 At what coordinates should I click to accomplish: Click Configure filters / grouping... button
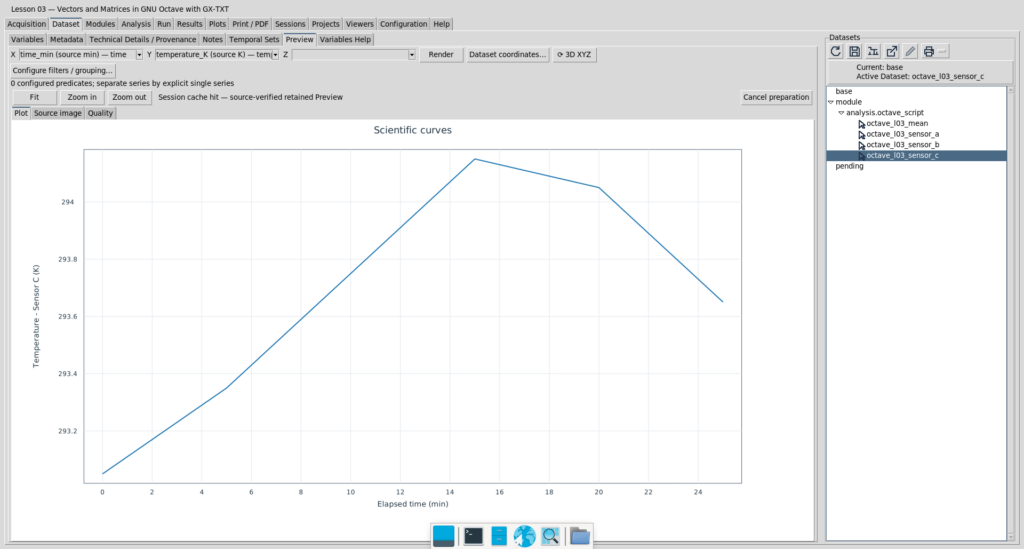[62, 71]
